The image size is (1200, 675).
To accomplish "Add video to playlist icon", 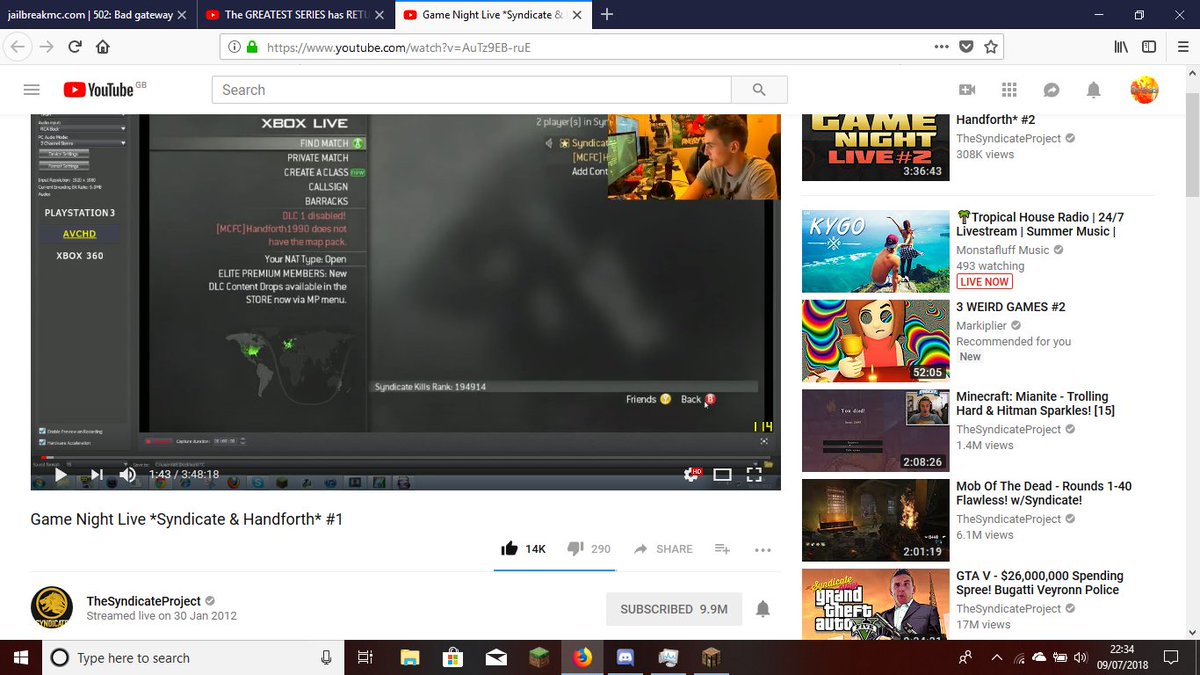I will 722,549.
